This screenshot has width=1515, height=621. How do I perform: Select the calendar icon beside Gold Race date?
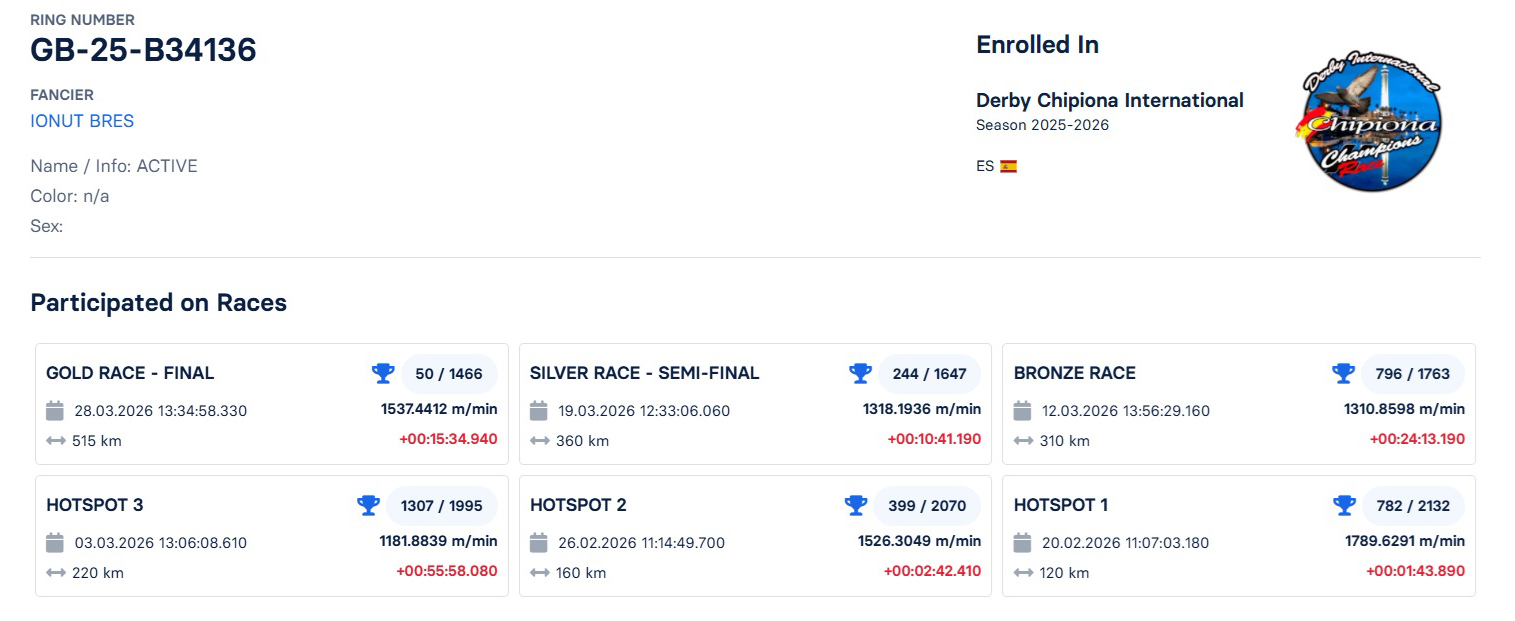pos(56,410)
